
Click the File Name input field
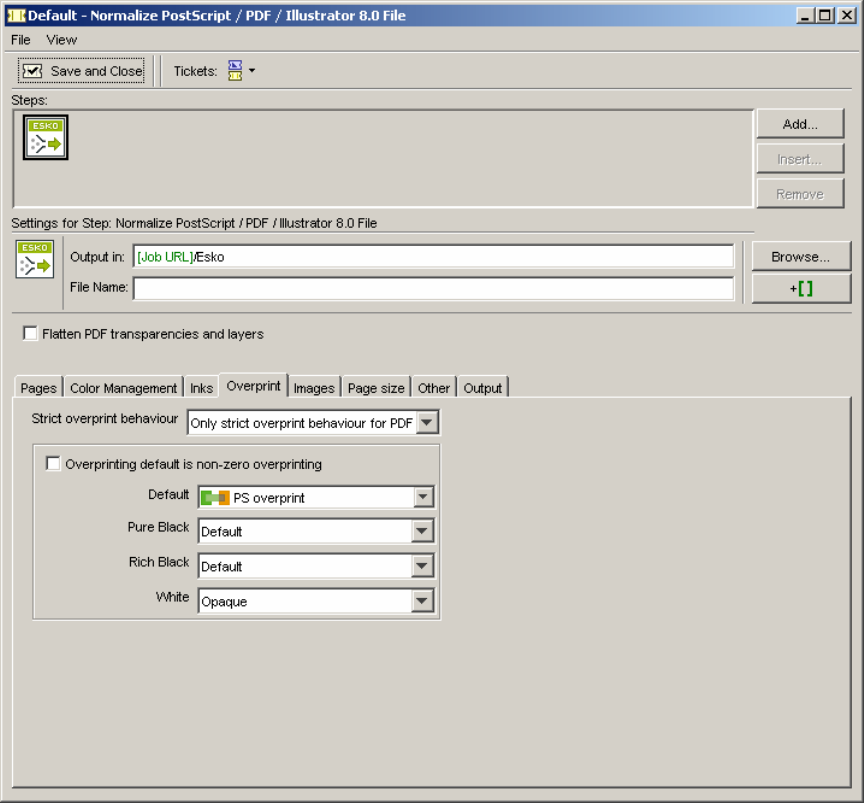click(433, 288)
